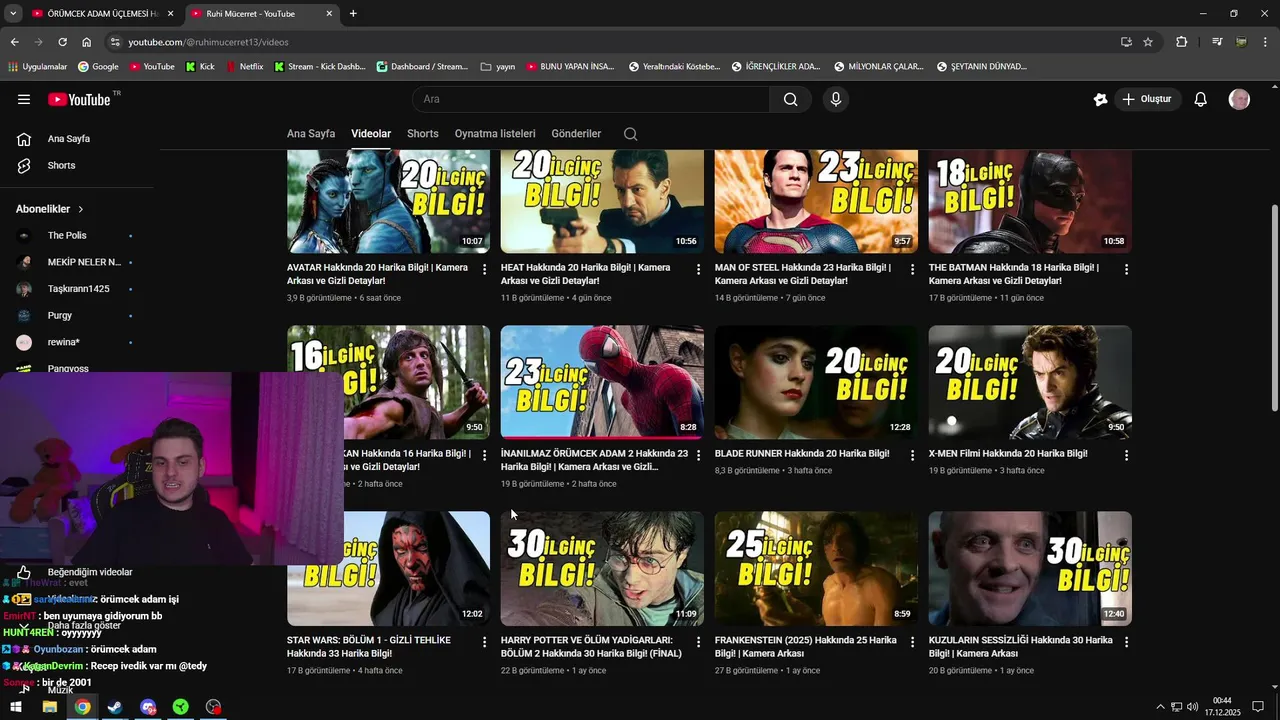Open the yayın bookmarks folder

[x=498, y=67]
